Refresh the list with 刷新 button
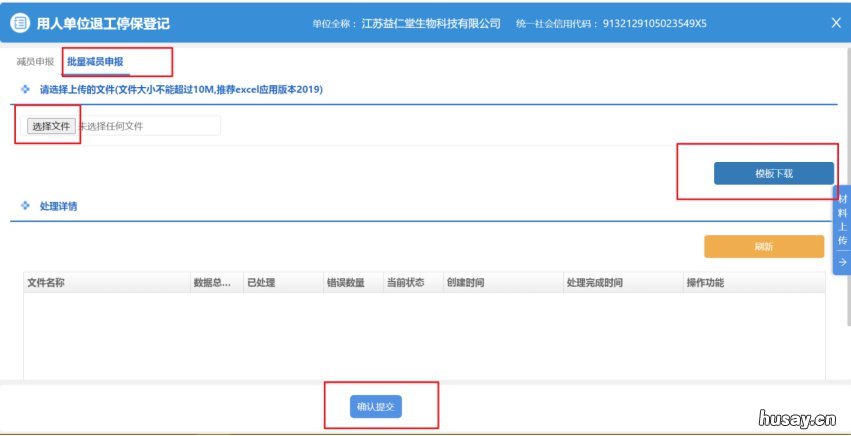The height and width of the screenshot is (436, 851). pos(764,247)
